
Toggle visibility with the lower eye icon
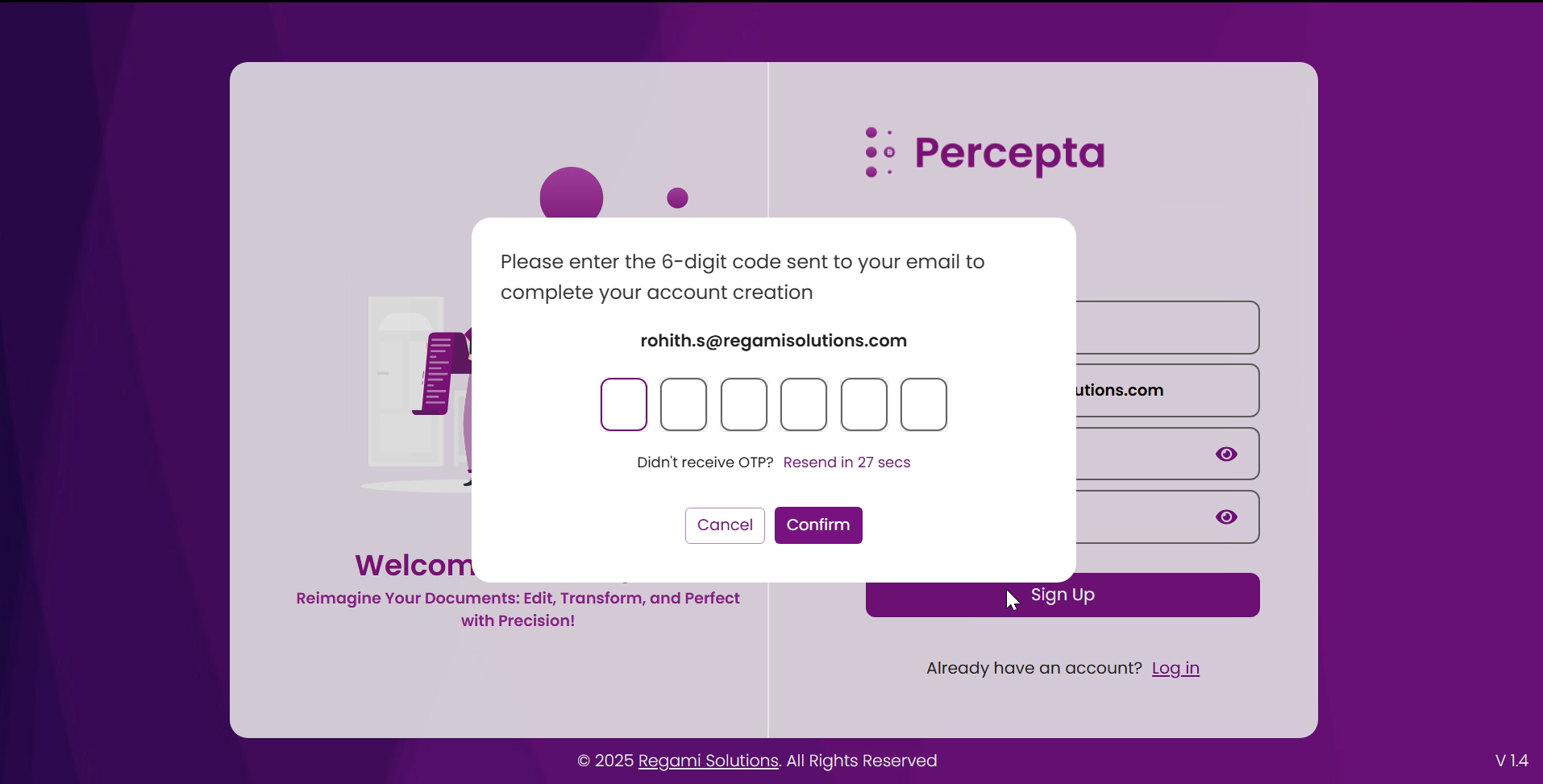[x=1225, y=517]
